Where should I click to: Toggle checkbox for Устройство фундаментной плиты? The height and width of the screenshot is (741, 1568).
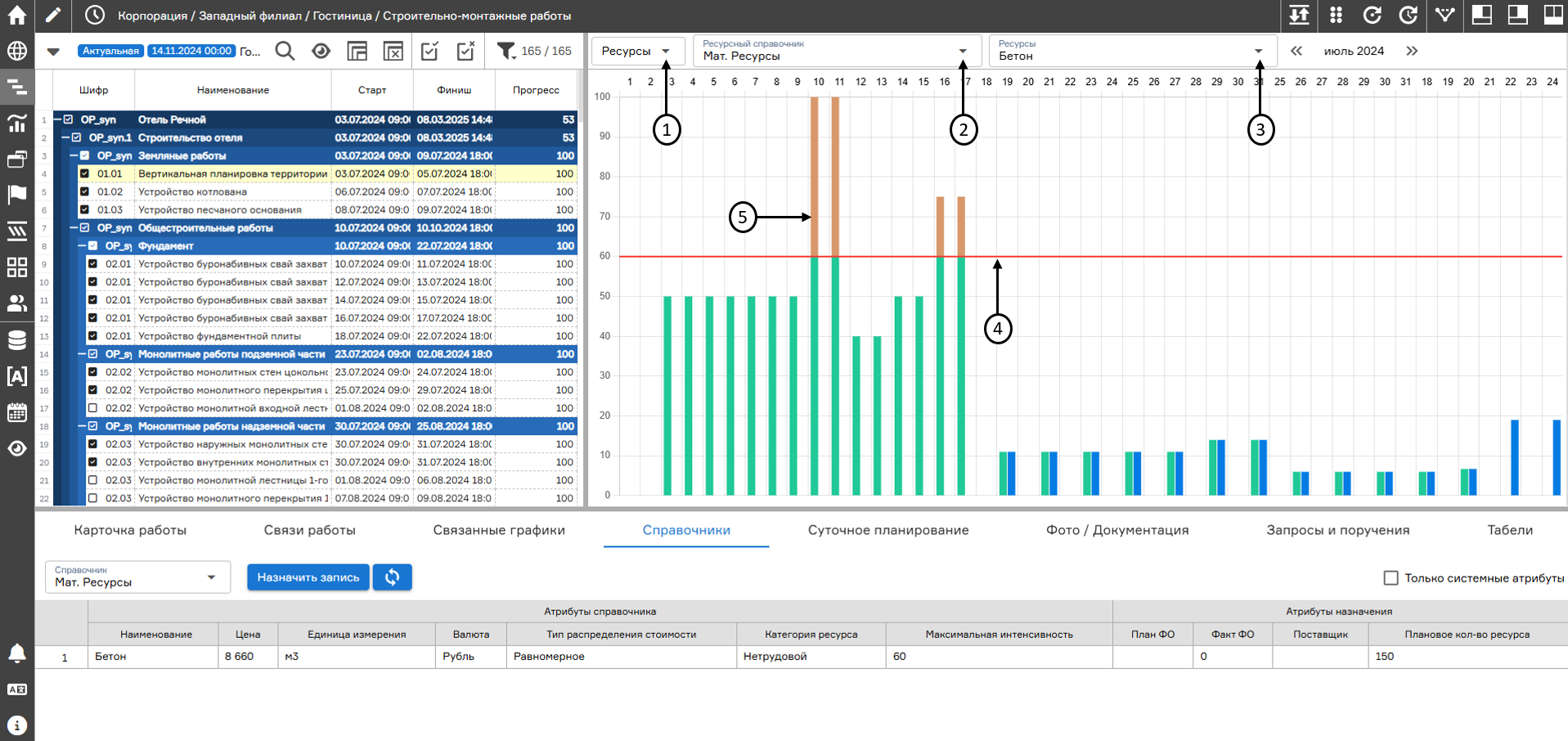tap(92, 336)
